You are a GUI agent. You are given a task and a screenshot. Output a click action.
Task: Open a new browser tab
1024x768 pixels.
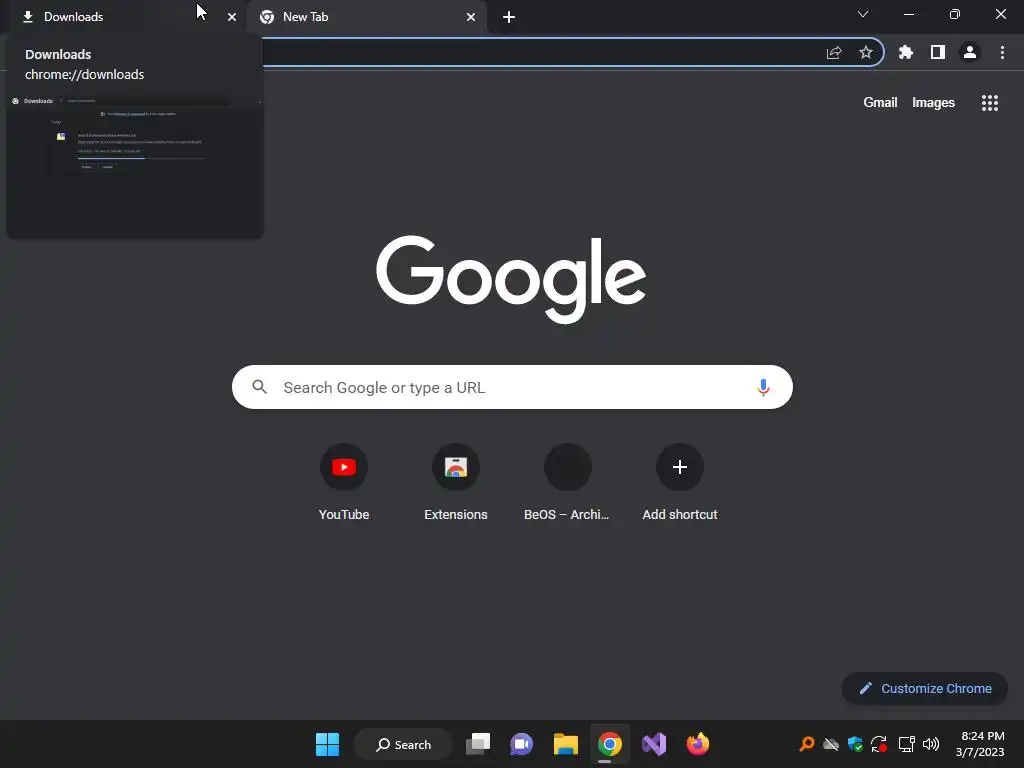509,17
